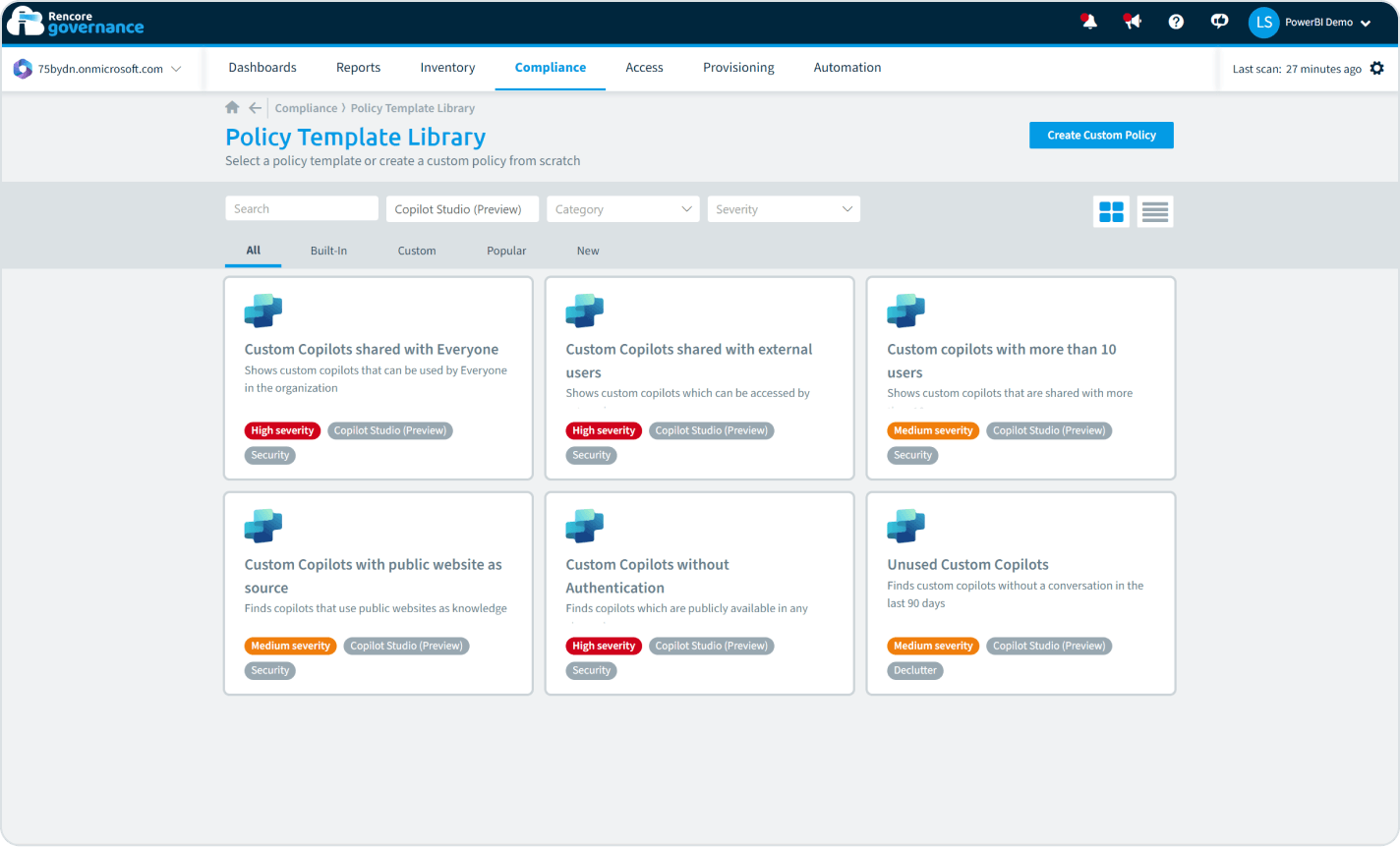Select the Built-In tab
Screen dimensions: 1400x847
tap(328, 251)
